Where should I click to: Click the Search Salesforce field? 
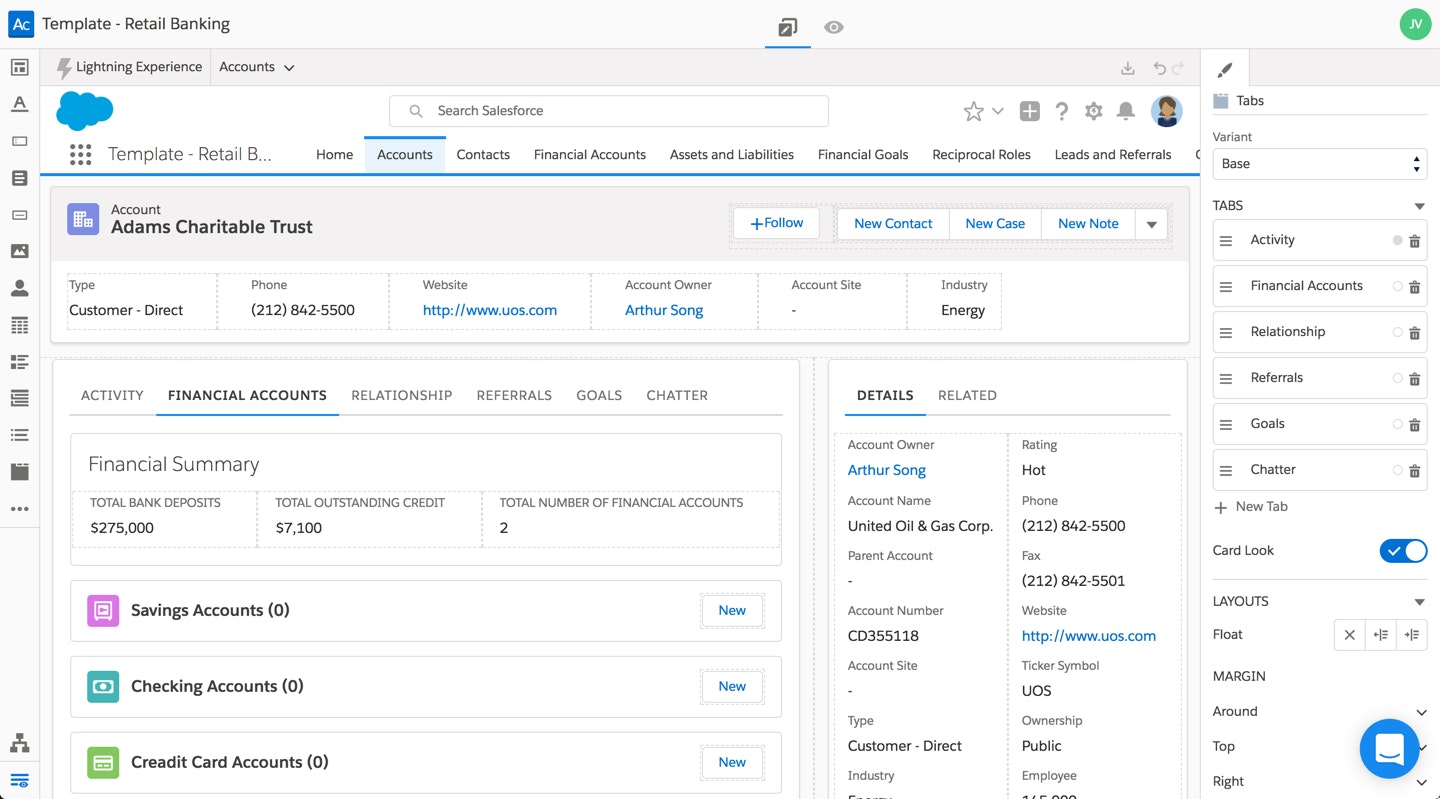coord(608,111)
